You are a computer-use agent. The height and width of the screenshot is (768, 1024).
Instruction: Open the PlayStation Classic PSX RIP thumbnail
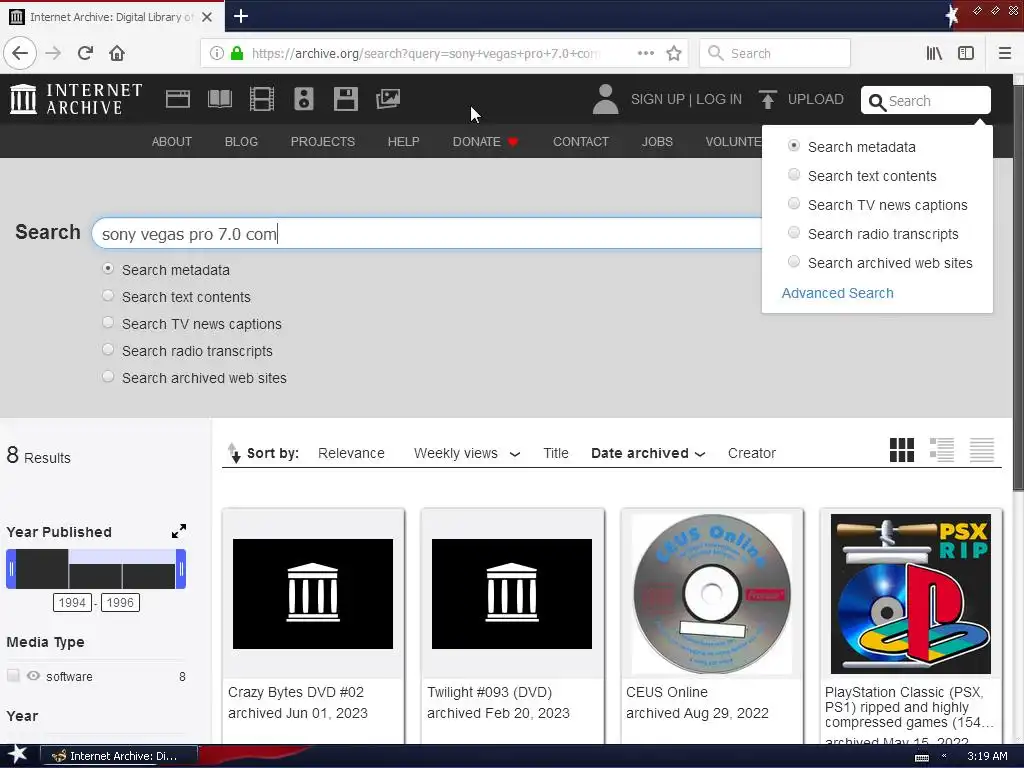coord(910,594)
